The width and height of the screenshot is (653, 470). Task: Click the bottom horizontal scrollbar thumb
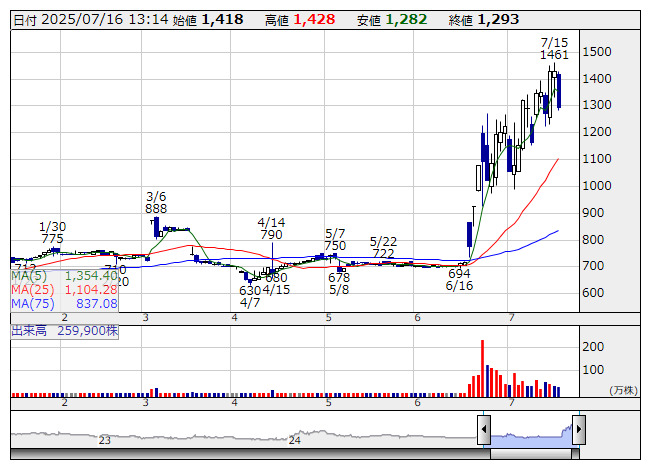530,454
